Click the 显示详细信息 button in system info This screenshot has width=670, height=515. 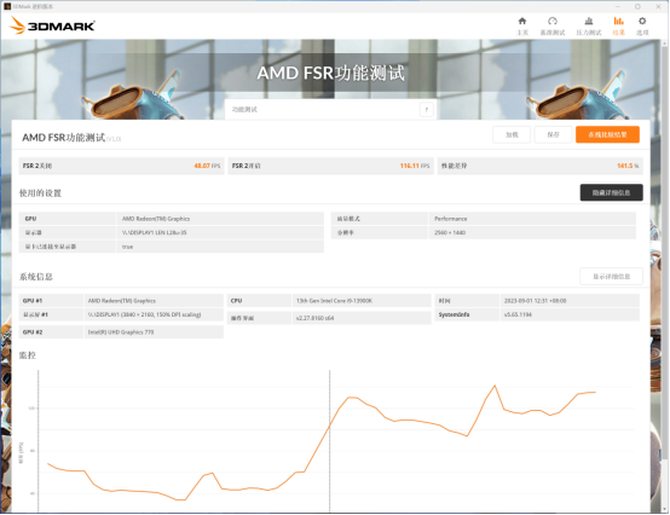pyautogui.click(x=611, y=277)
